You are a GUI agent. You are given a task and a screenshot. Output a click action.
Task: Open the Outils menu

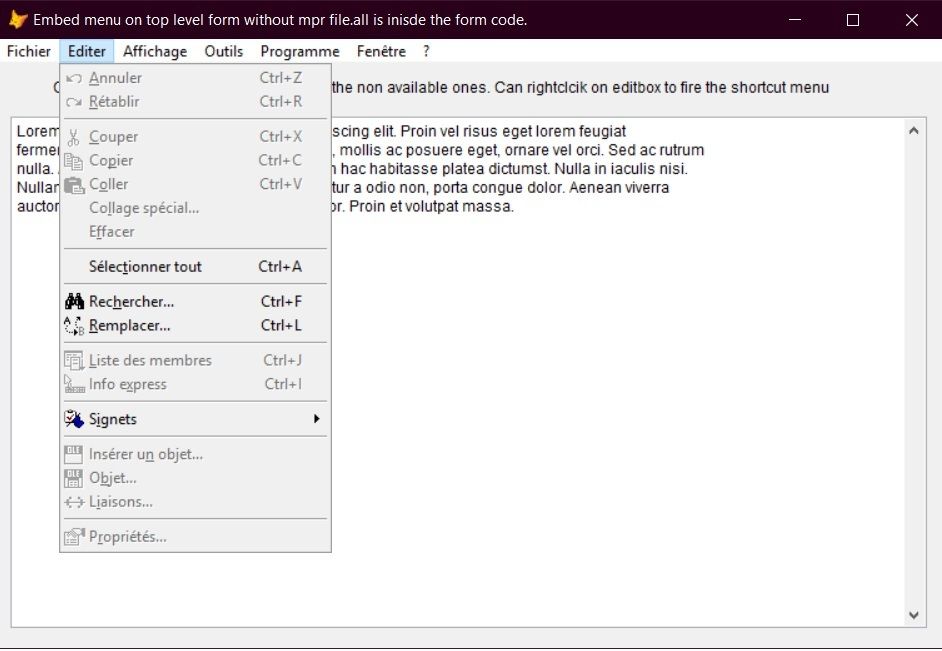tap(222, 51)
